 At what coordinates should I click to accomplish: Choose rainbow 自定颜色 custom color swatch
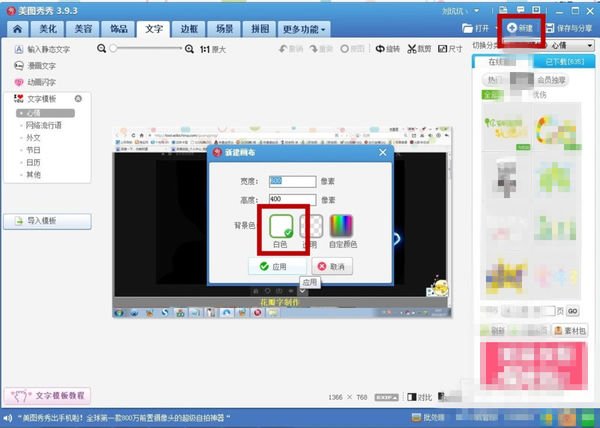click(341, 226)
